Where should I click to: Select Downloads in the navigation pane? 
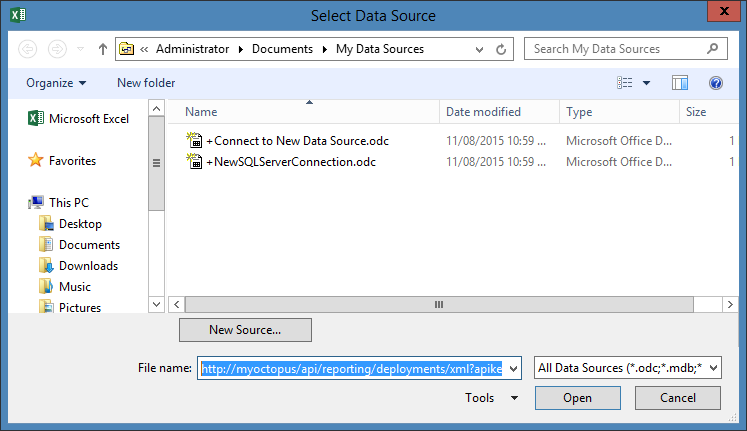pos(88,266)
